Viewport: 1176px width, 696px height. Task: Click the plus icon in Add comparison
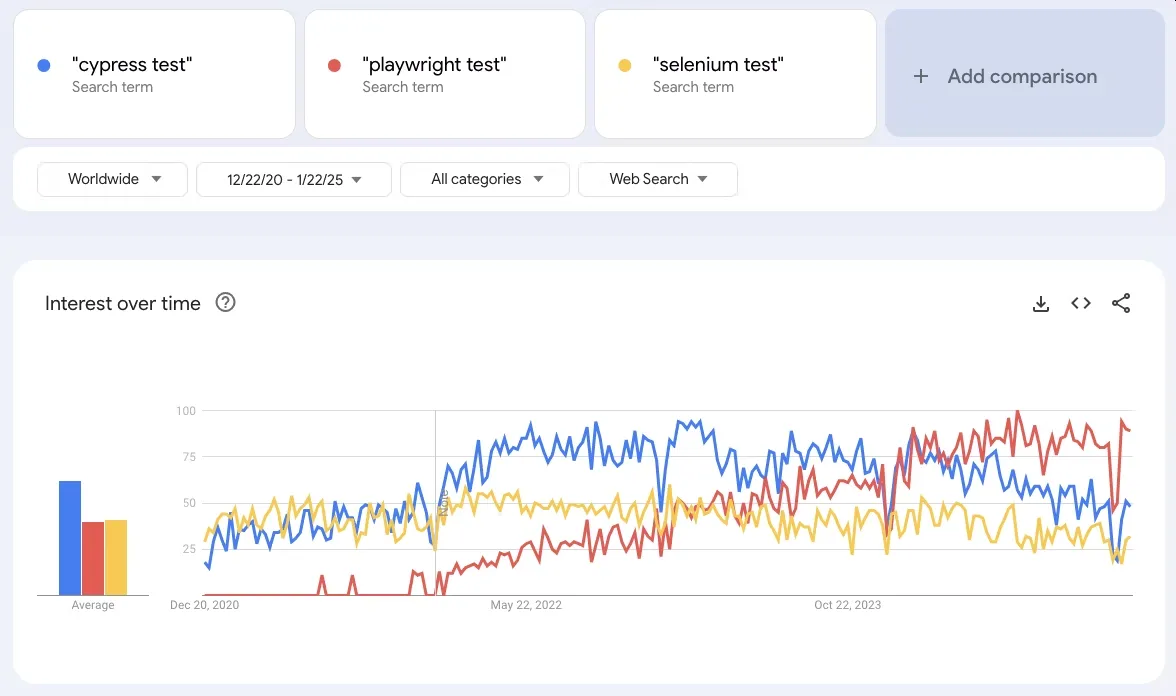[x=921, y=76]
